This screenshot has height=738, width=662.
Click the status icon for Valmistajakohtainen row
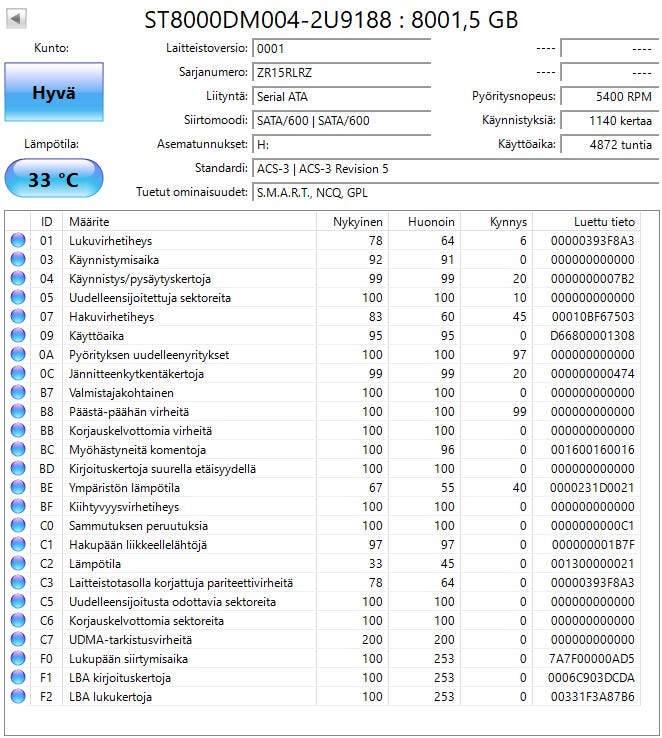[18, 393]
